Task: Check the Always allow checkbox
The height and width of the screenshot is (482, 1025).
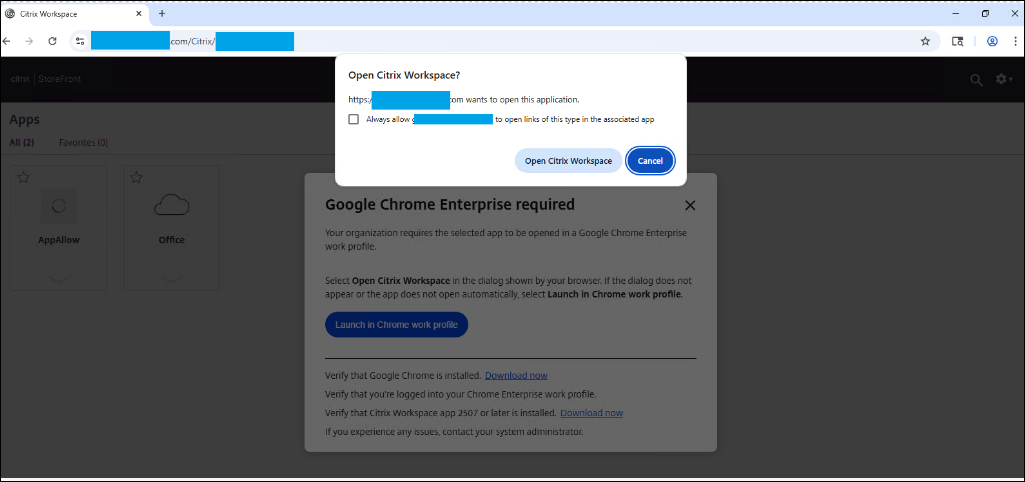Action: click(354, 119)
